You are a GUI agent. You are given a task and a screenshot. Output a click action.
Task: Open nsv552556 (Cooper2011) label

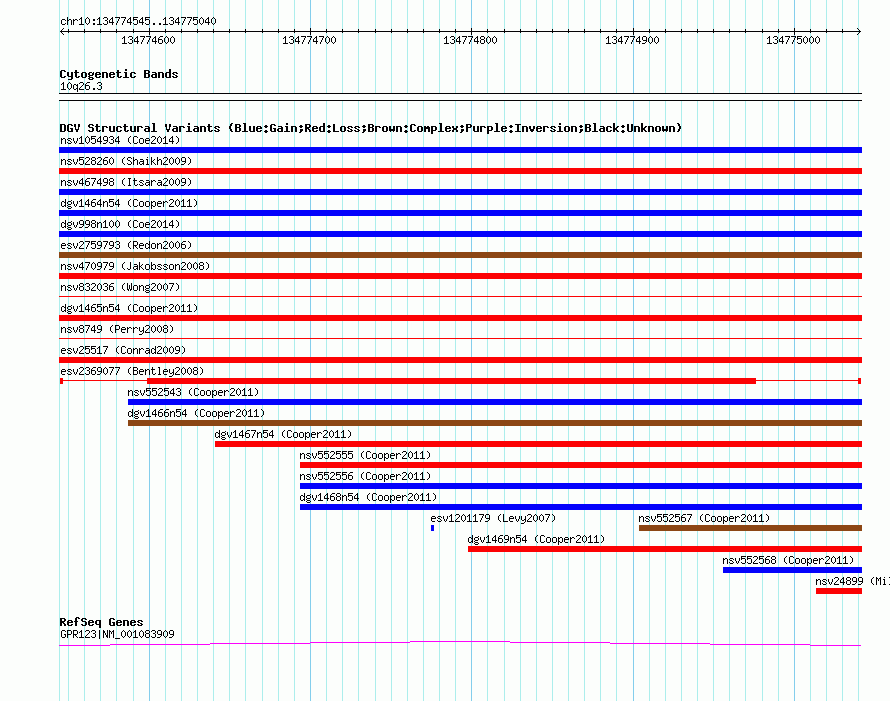(x=365, y=476)
